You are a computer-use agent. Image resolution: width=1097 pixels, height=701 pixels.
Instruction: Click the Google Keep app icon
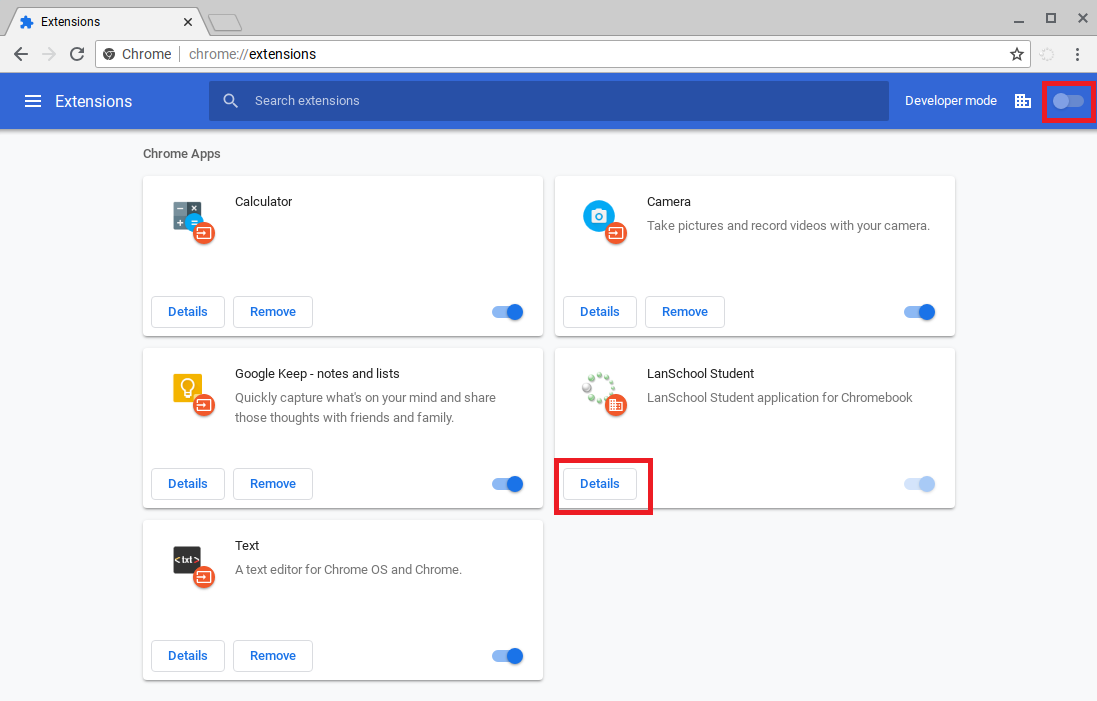pos(193,394)
